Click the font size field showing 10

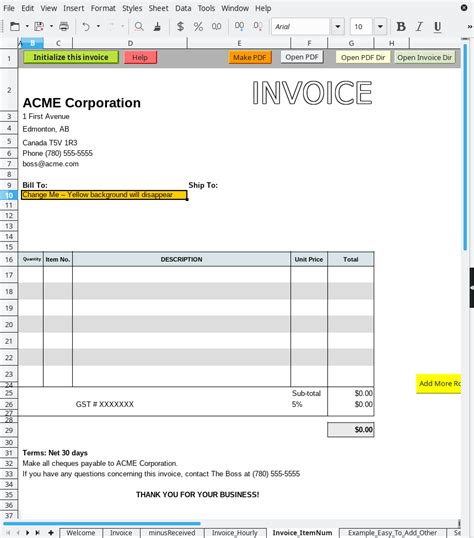pos(361,26)
